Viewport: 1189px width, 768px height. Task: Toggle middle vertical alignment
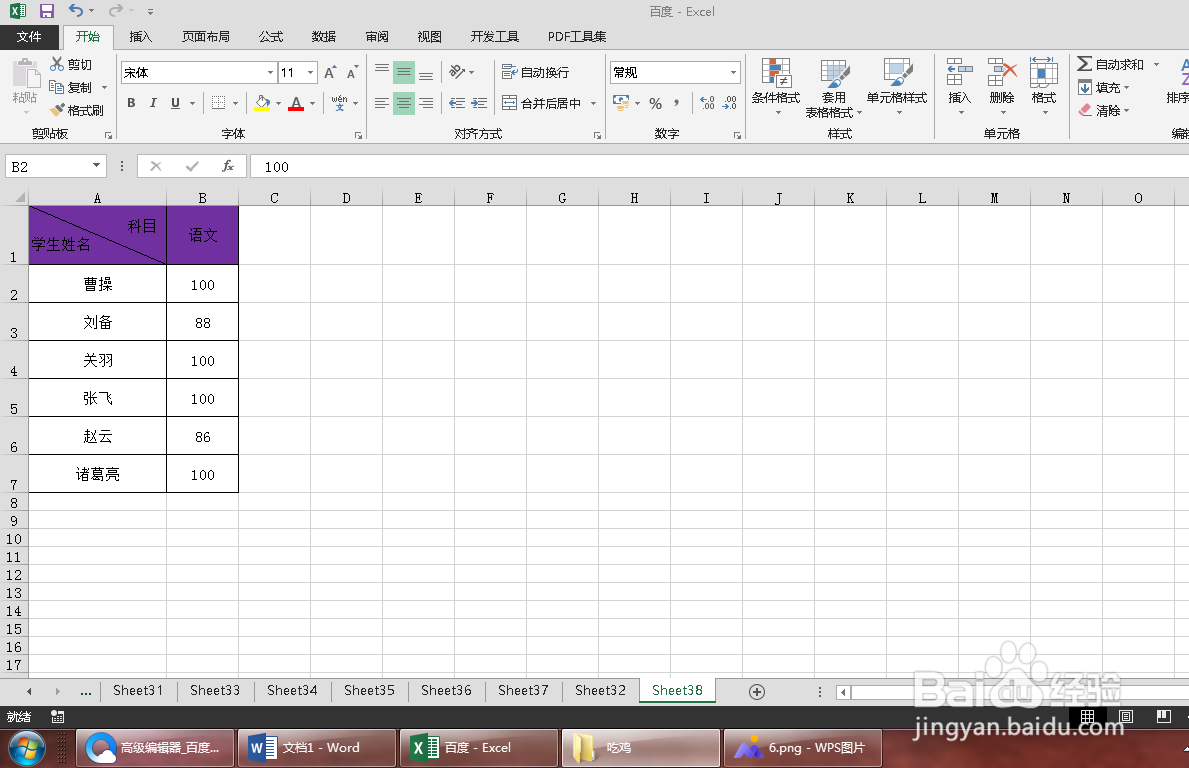click(x=404, y=72)
